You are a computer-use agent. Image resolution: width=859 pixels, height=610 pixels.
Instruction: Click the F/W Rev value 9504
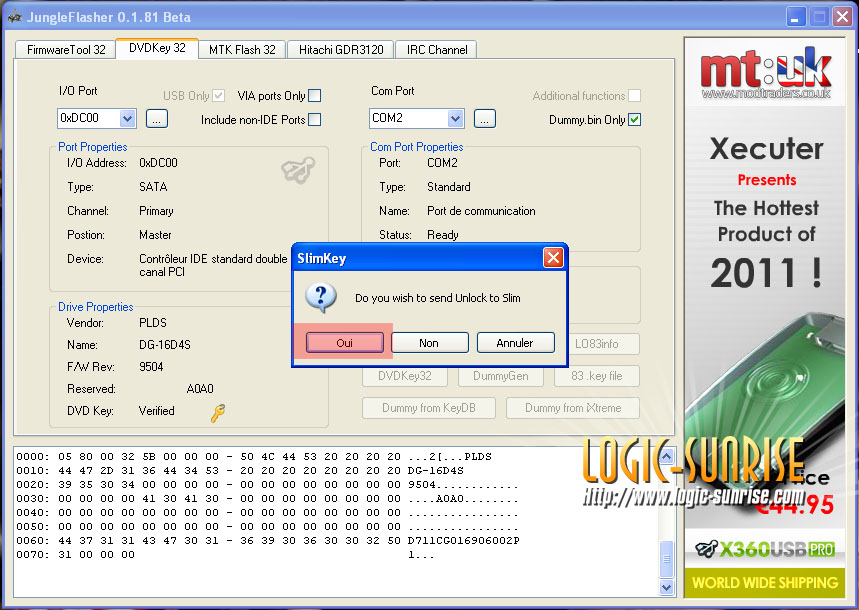pos(151,367)
